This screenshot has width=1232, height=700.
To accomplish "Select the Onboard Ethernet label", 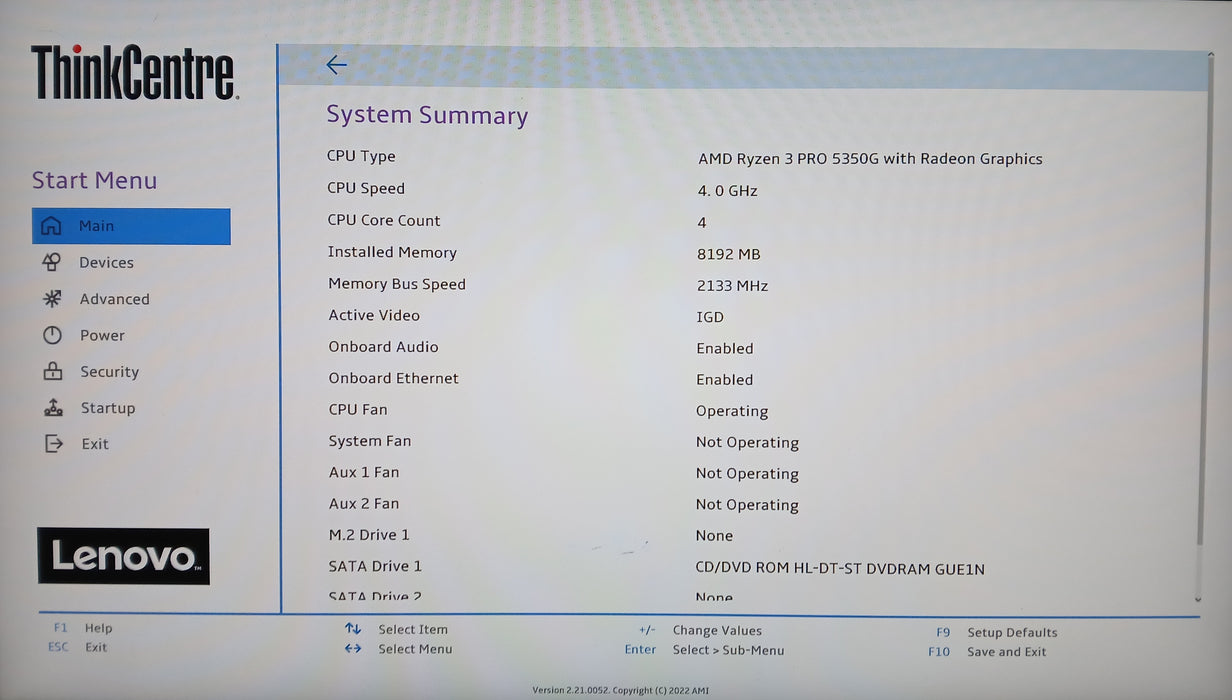I will click(394, 378).
